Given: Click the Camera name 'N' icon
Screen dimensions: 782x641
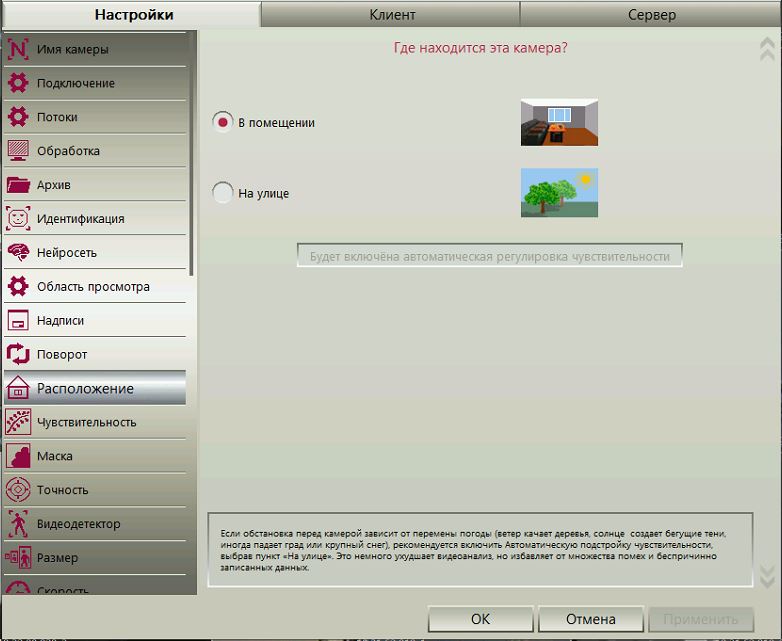Looking at the screenshot, I should click(18, 49).
